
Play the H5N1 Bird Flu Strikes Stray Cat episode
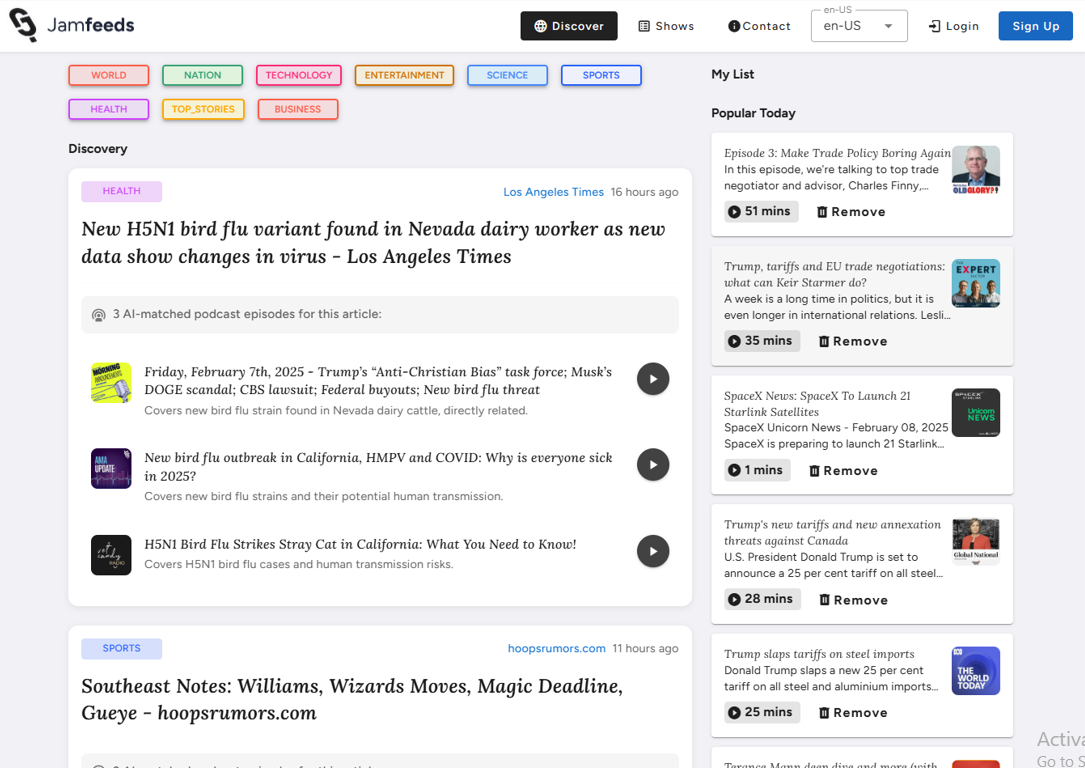[653, 551]
